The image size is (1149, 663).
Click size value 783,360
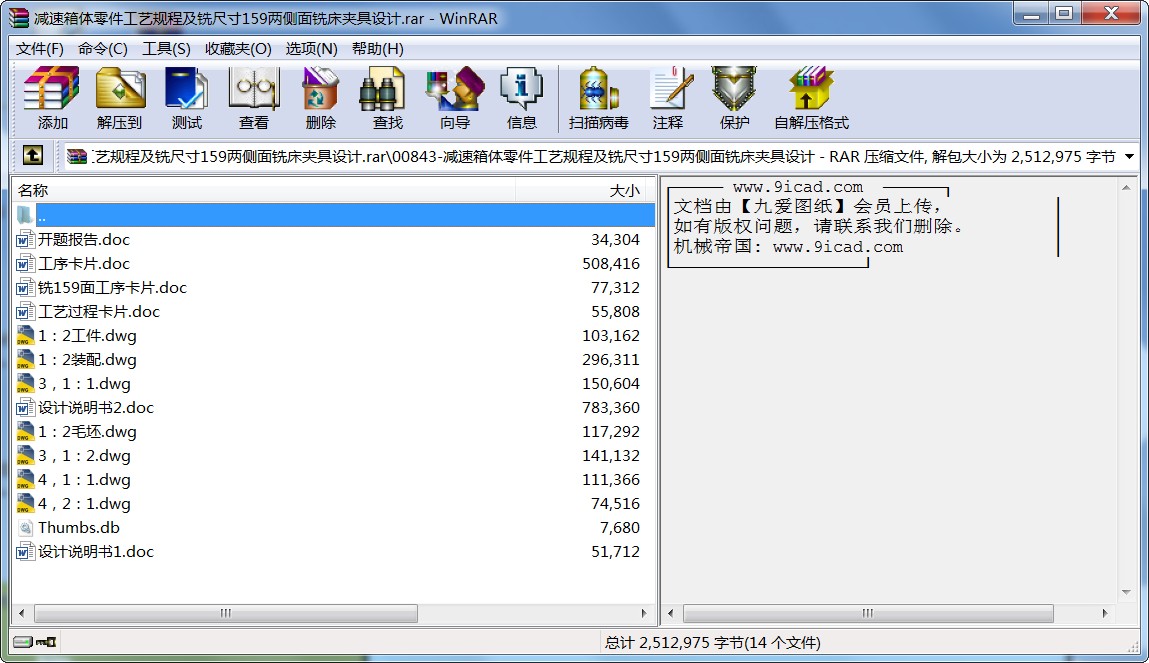(x=611, y=407)
